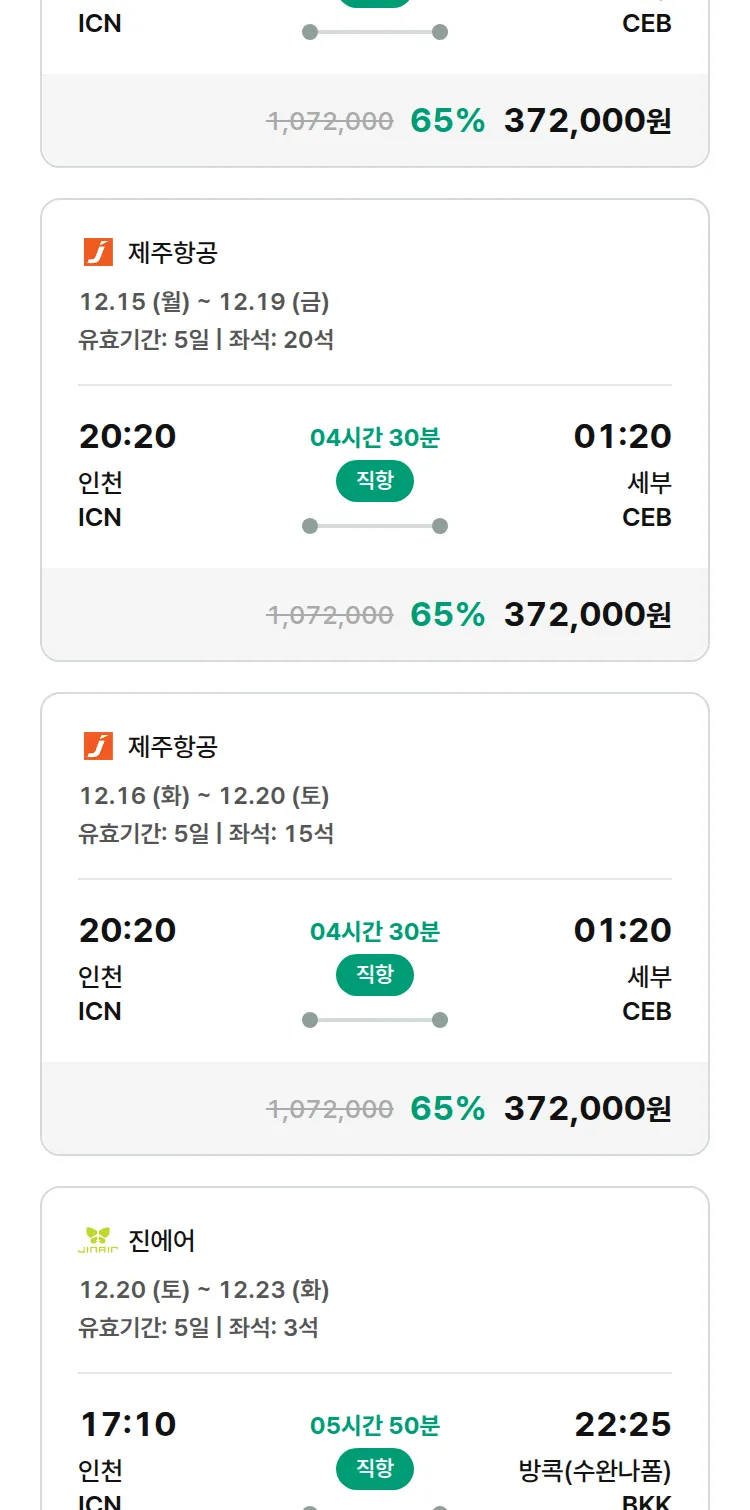Tap the 직항 badge on the 12.16 flight
The image size is (750, 1510).
[375, 975]
